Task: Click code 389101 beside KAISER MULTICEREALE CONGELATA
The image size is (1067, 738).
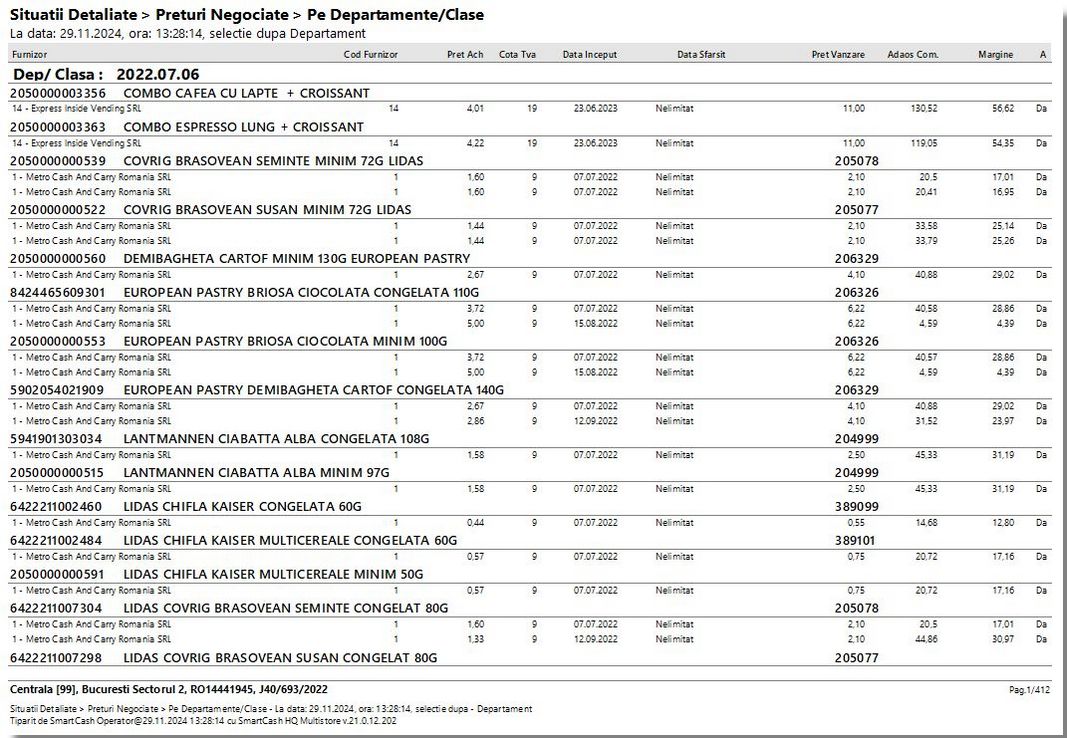Action: [x=855, y=541]
